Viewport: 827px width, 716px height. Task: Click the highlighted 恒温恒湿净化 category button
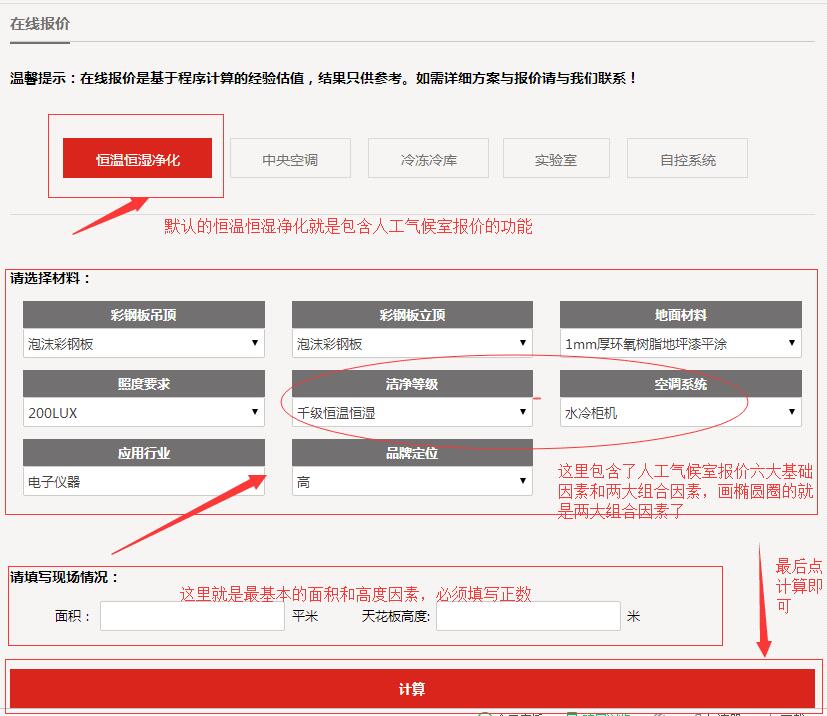tap(137, 158)
